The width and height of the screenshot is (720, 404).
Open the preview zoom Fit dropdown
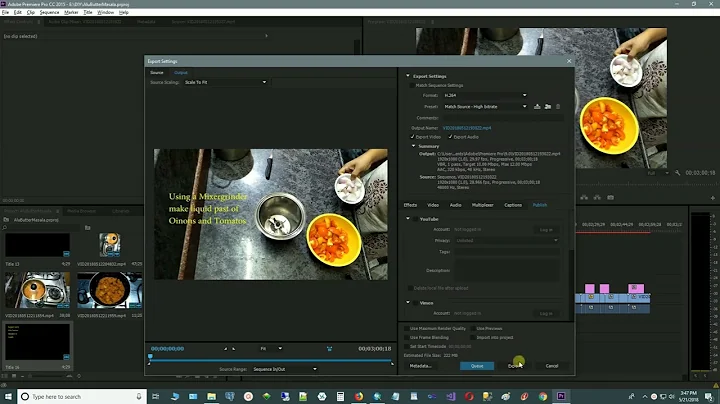tap(271, 349)
